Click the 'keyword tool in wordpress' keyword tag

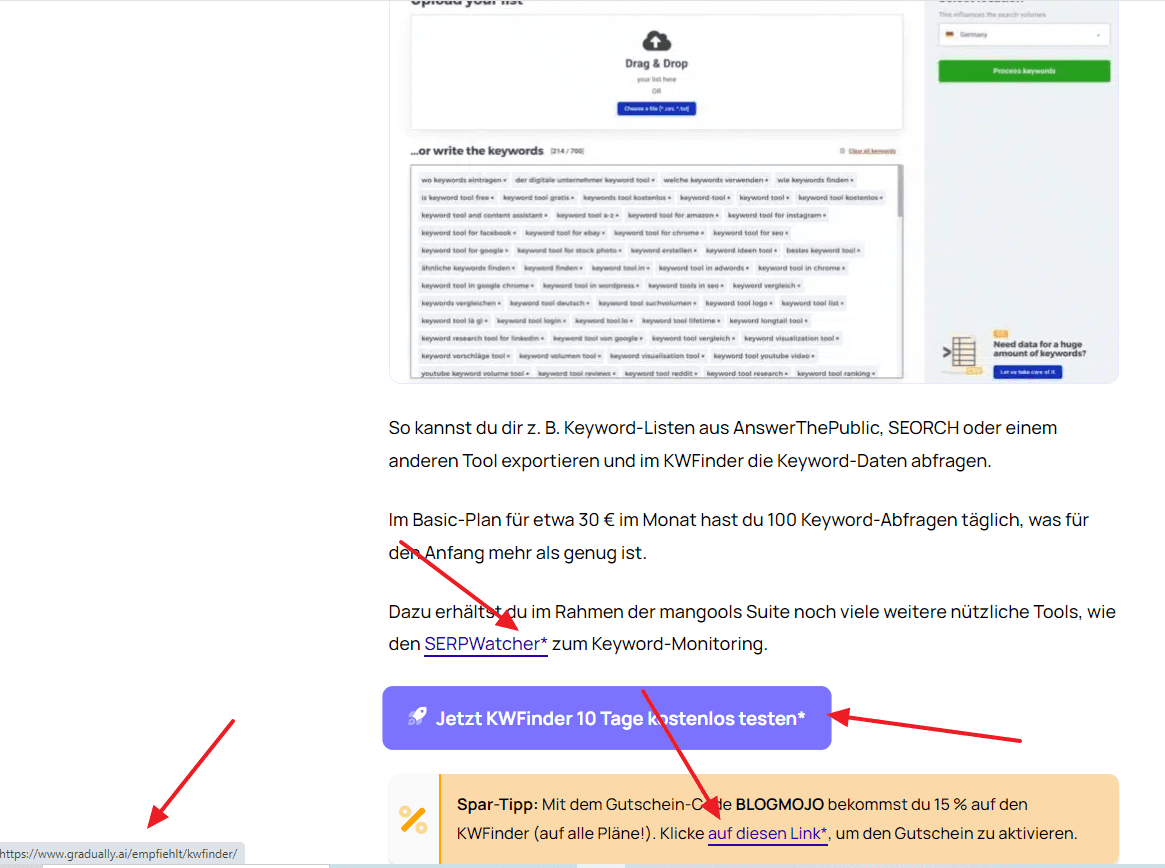[591, 285]
